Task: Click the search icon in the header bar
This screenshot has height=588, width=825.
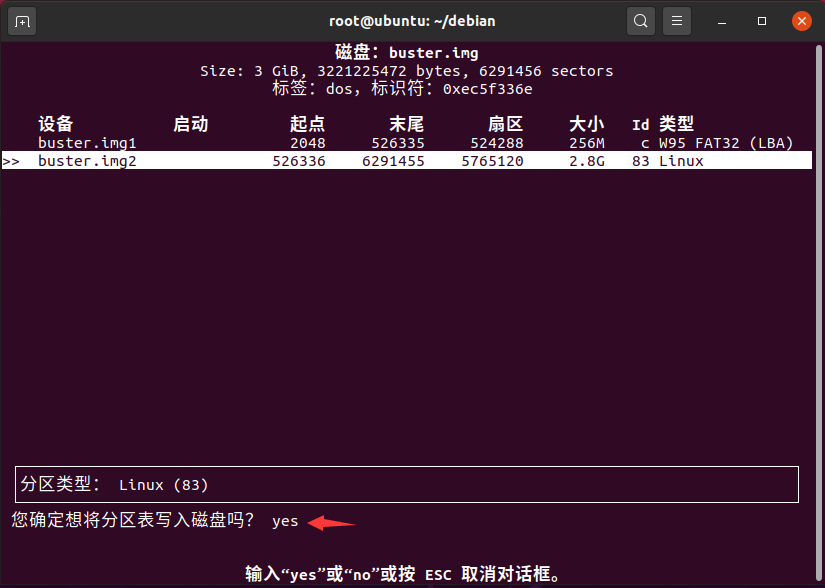Action: 640,21
